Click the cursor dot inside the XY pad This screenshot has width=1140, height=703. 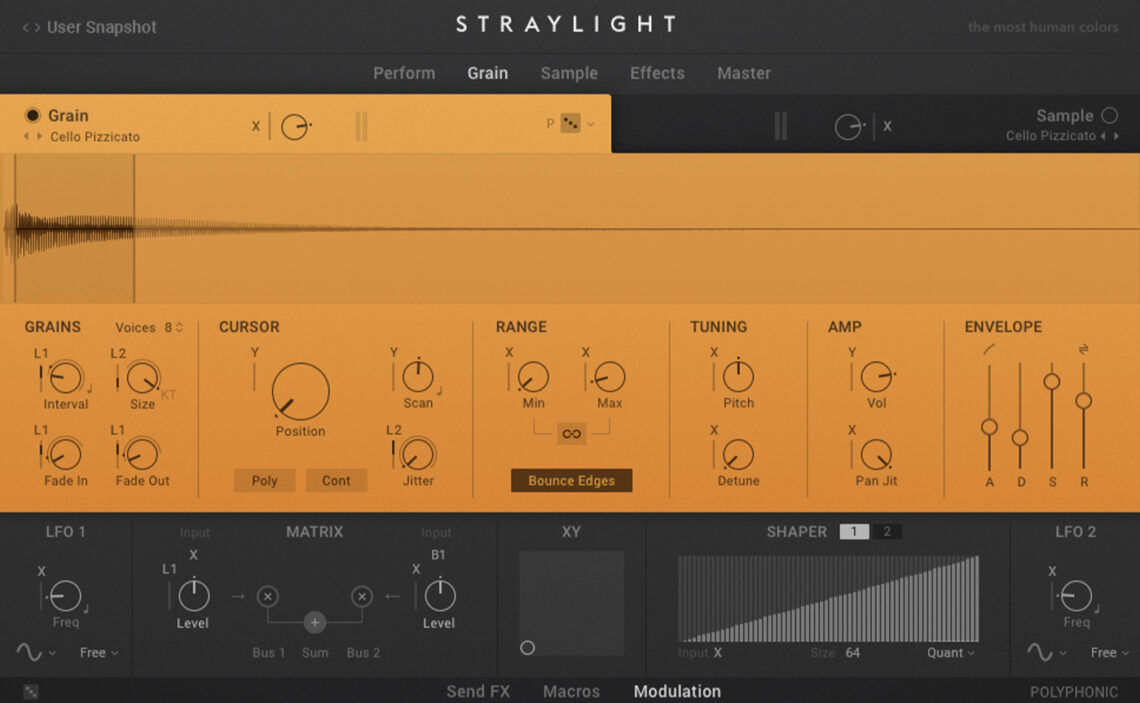click(x=528, y=648)
